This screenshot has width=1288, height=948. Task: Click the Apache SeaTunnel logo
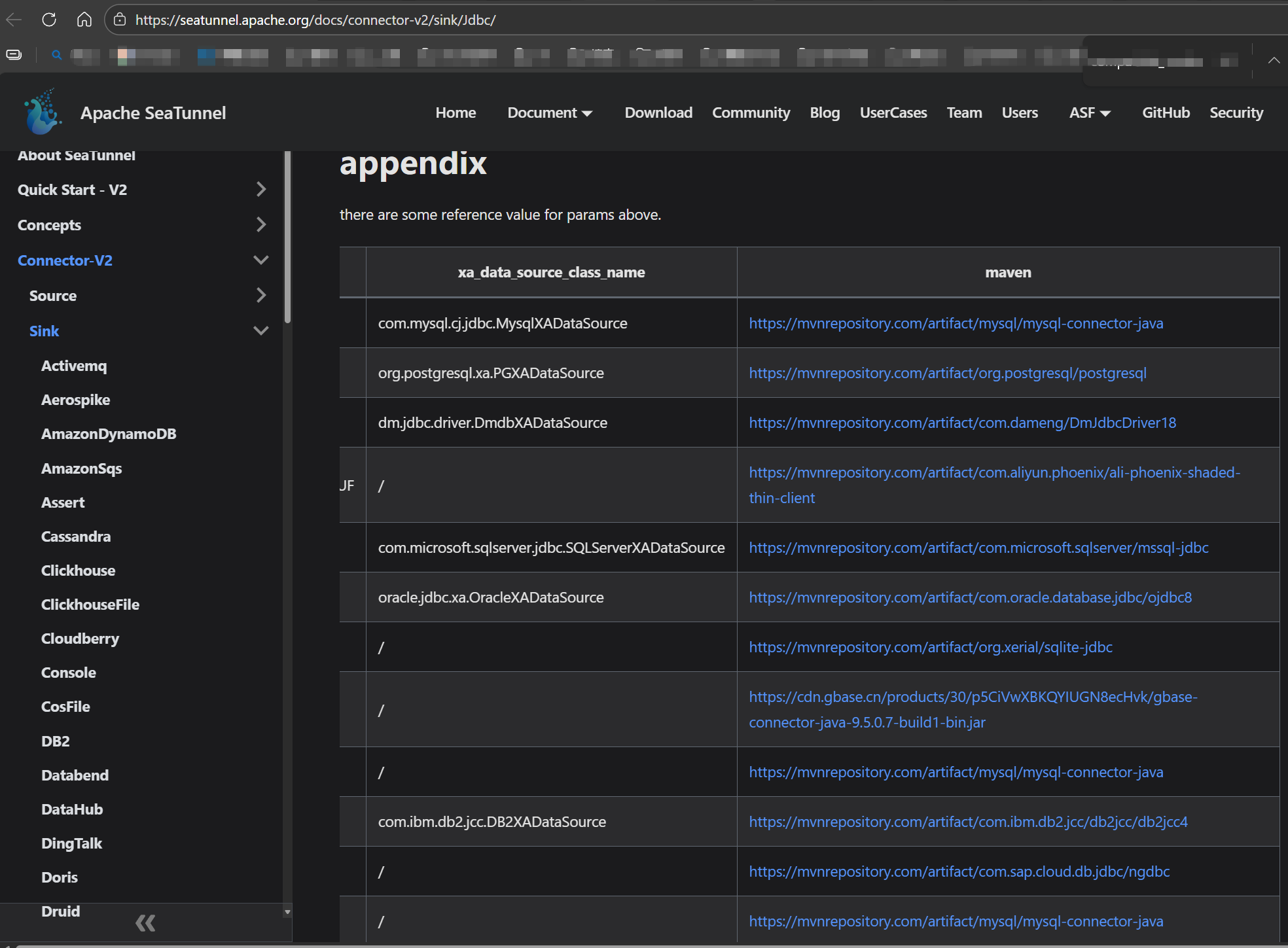point(43,113)
